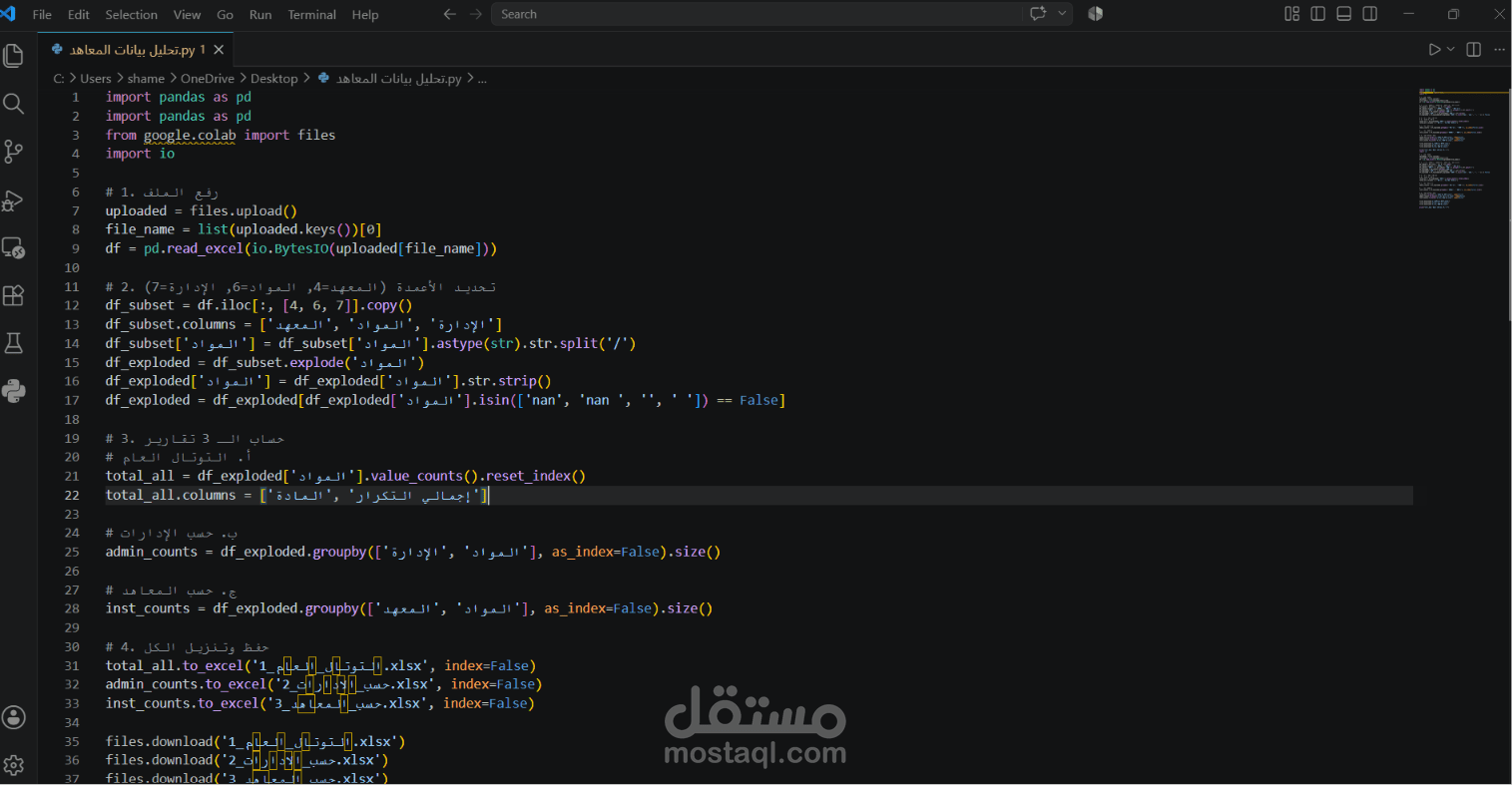Restore down the VS Code window
Viewport: 1512px width, 785px height.
point(1453,14)
